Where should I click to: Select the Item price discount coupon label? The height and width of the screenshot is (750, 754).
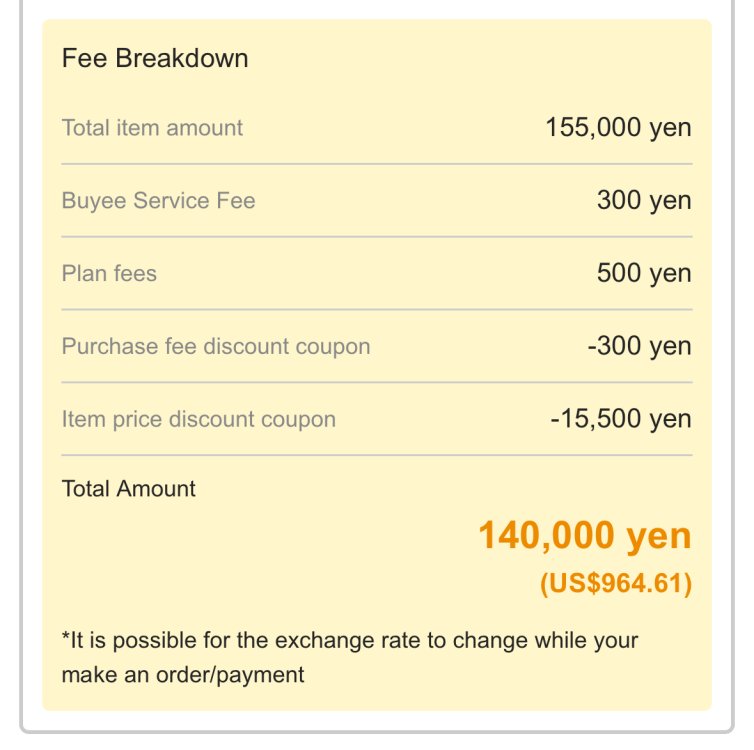[x=199, y=420]
